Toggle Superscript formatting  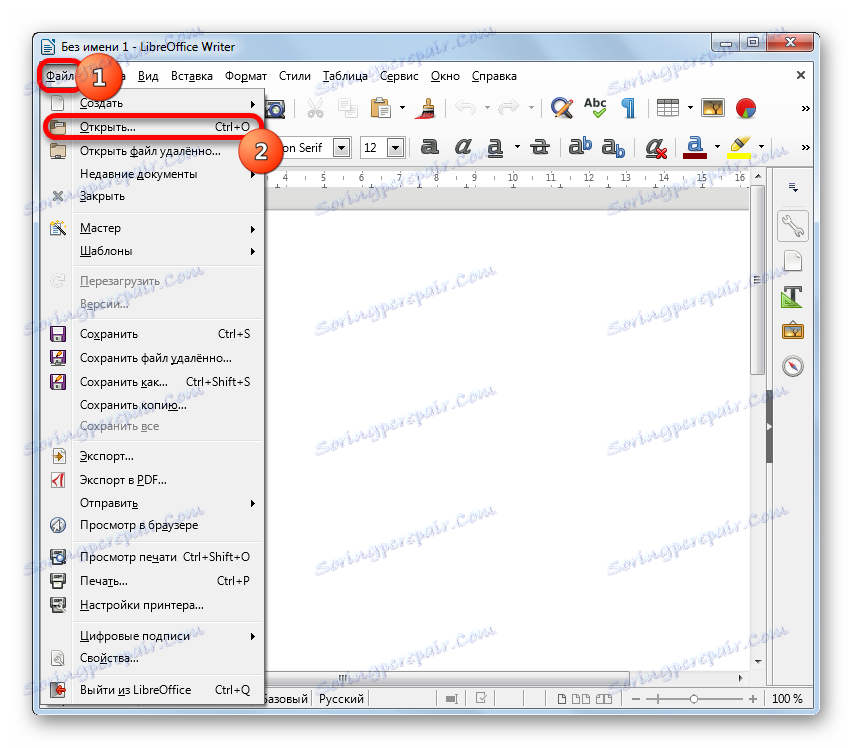(x=580, y=146)
